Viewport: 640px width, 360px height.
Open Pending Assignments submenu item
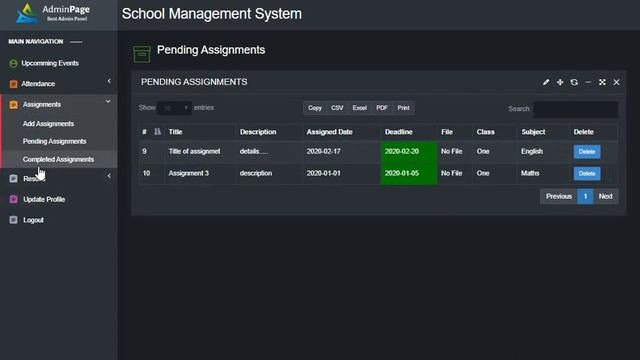54,141
